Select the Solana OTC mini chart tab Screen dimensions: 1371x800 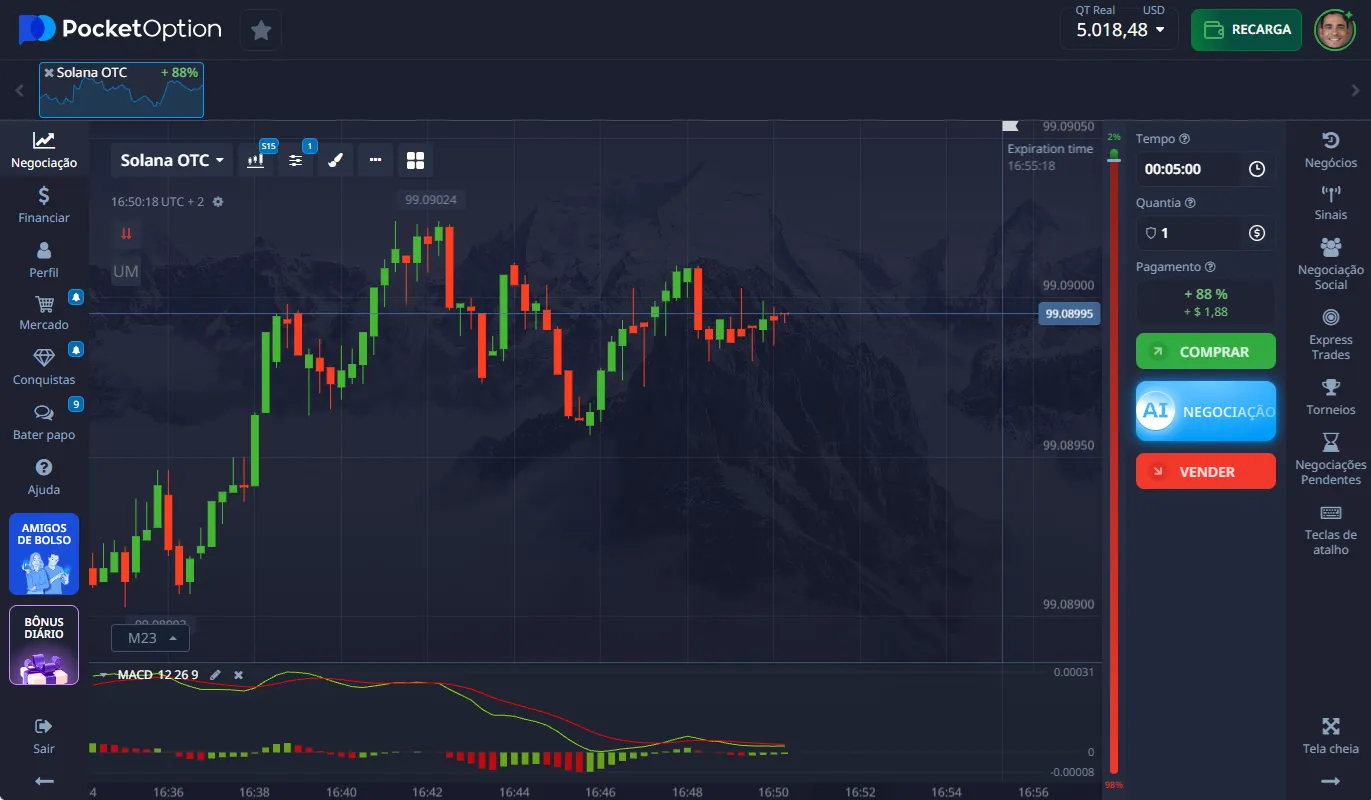pyautogui.click(x=121, y=90)
